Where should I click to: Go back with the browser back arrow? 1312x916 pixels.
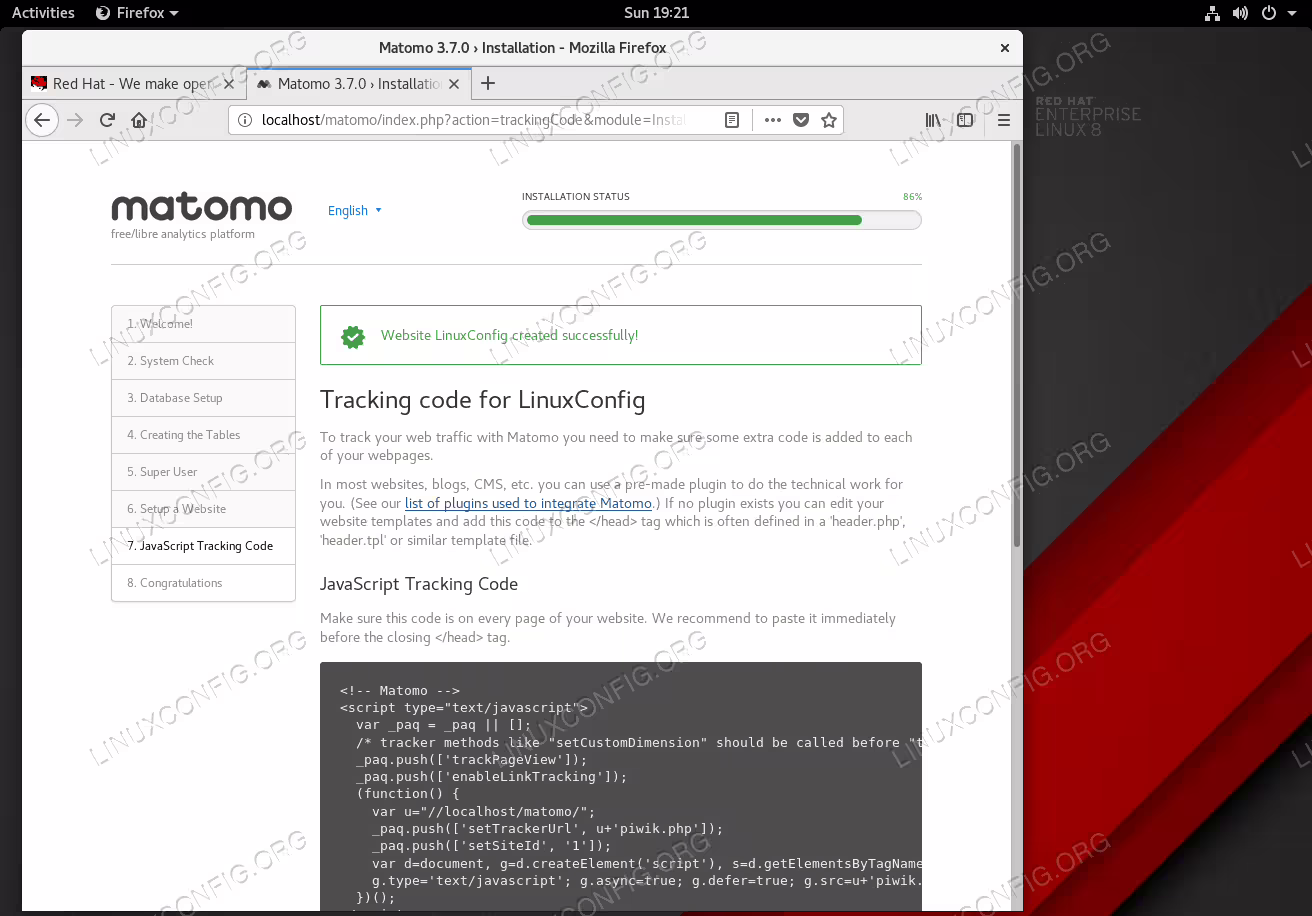tap(41, 120)
